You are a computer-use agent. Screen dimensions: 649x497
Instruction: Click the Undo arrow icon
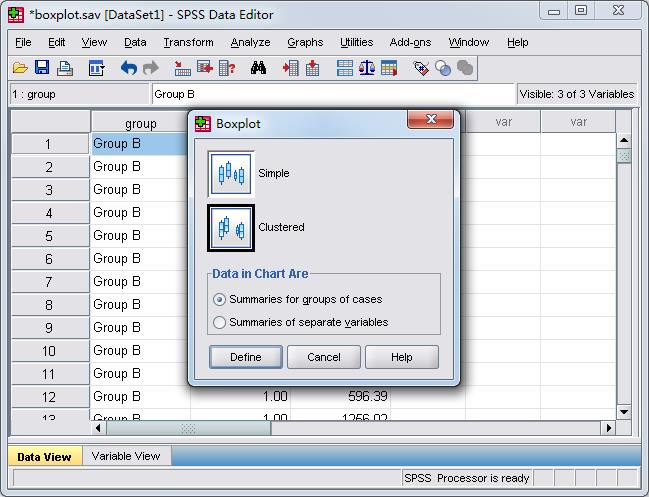click(x=128, y=68)
